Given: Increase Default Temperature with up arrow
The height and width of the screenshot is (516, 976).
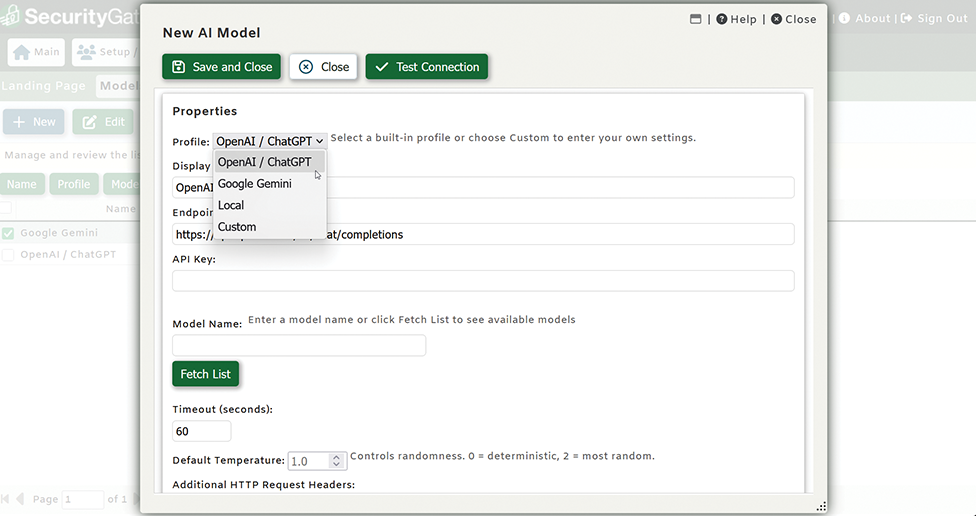Looking at the screenshot, I should [x=337, y=457].
